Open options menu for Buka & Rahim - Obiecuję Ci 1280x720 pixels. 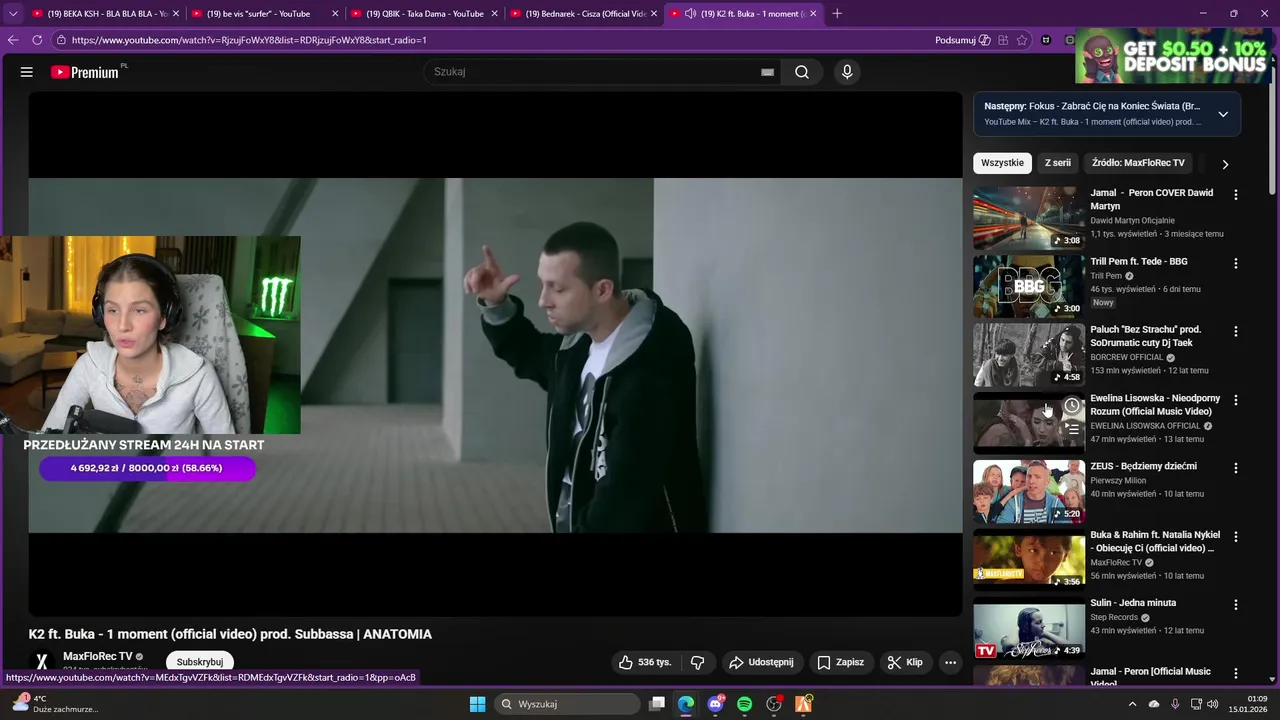(1236, 536)
